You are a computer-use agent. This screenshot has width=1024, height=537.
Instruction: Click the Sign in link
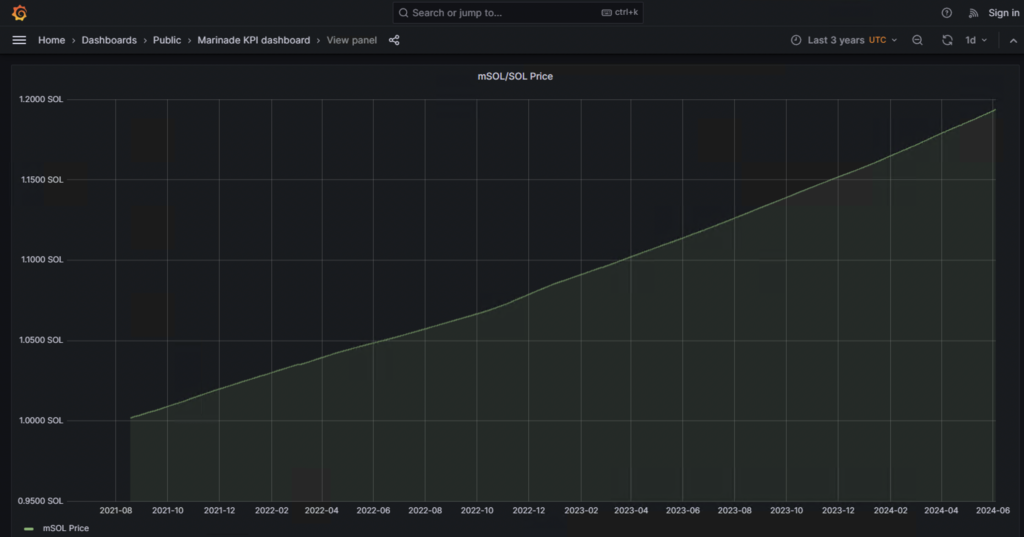coord(1003,13)
